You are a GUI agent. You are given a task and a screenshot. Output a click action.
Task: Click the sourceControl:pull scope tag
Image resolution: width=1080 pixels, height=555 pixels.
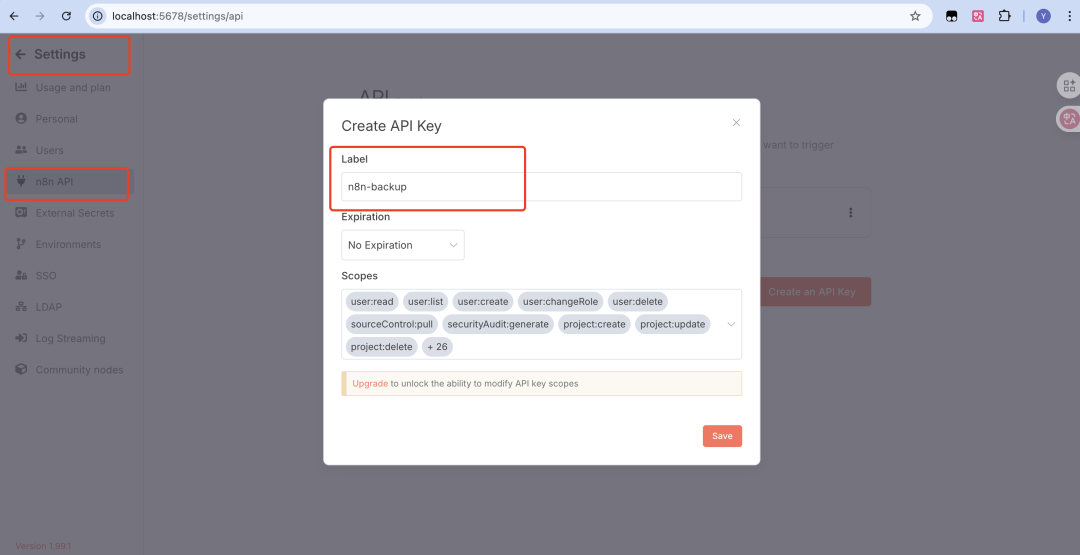tap(391, 324)
